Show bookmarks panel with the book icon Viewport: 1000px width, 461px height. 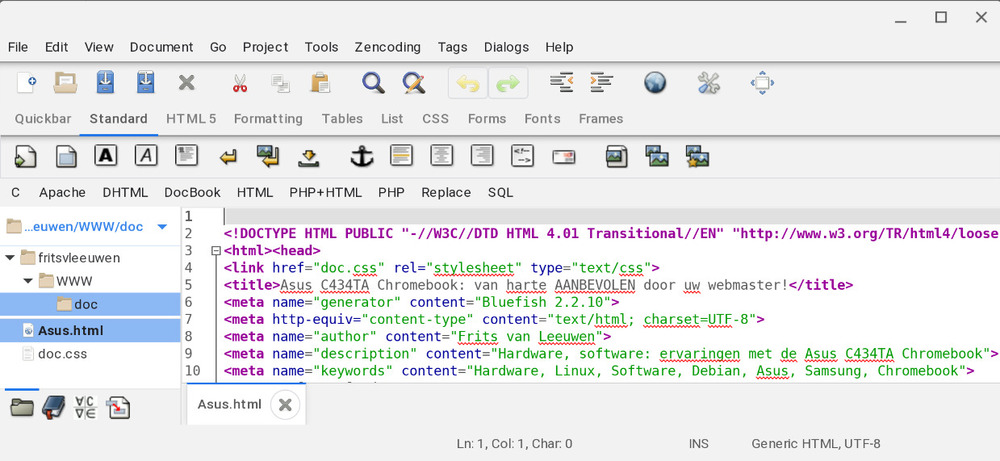(x=54, y=407)
